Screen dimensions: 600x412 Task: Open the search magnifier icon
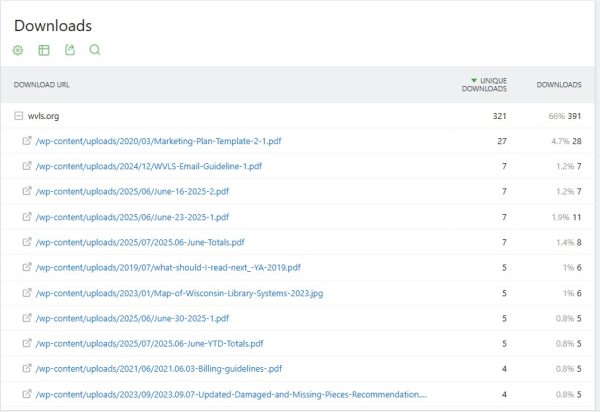click(95, 50)
